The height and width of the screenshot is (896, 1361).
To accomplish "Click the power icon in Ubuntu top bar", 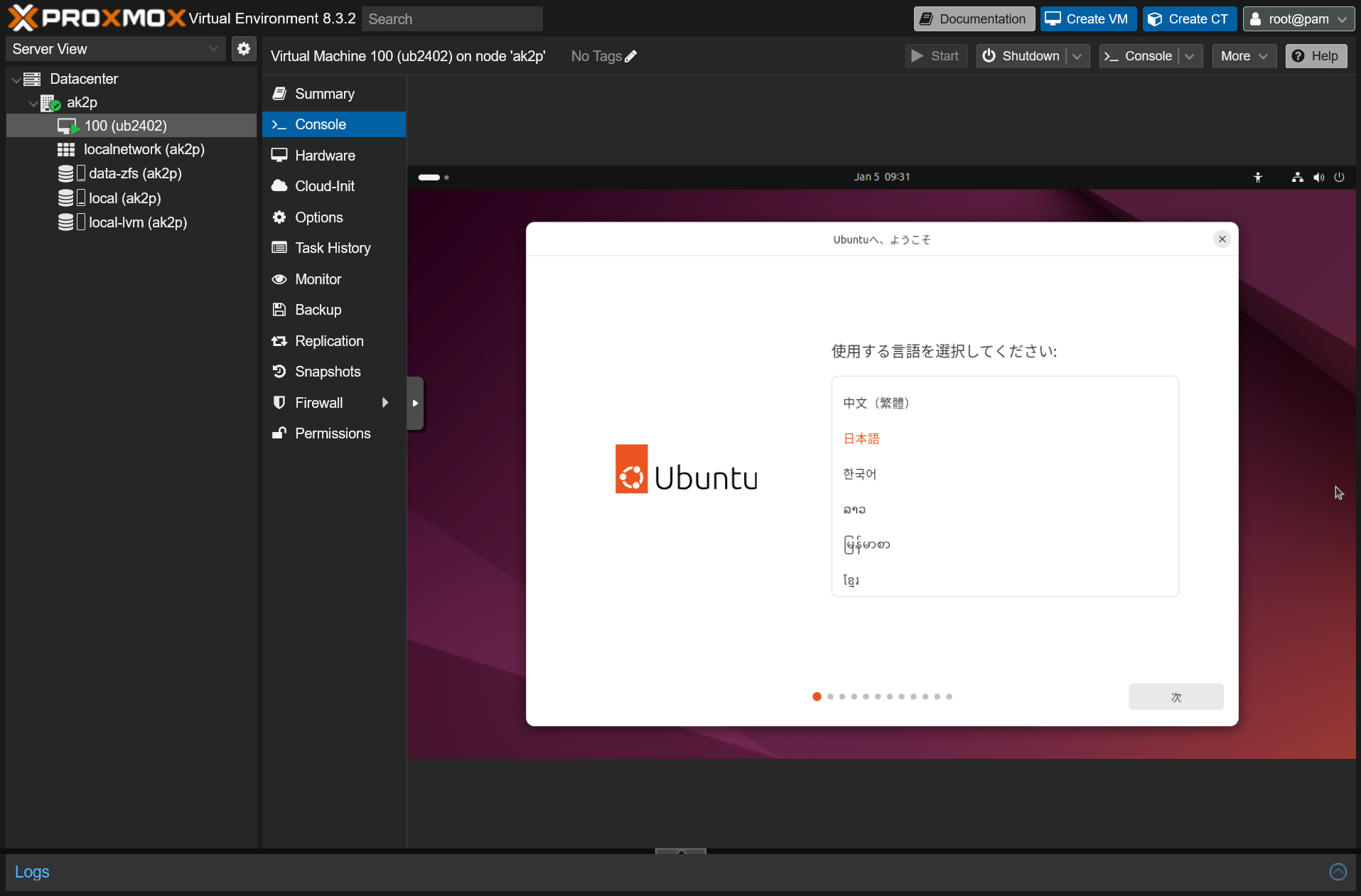I will pos(1340,177).
